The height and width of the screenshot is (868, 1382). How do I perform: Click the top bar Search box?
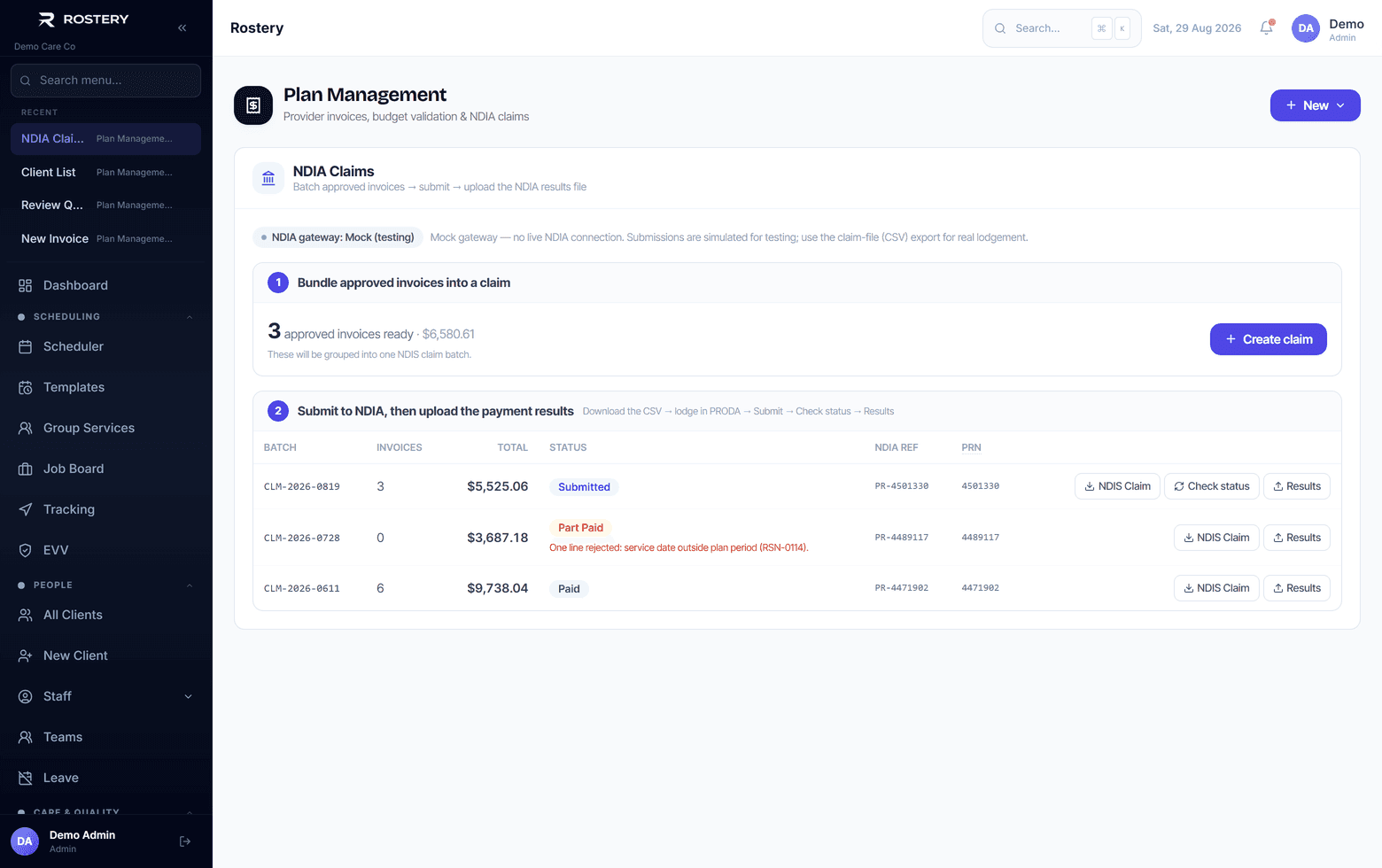(1061, 28)
